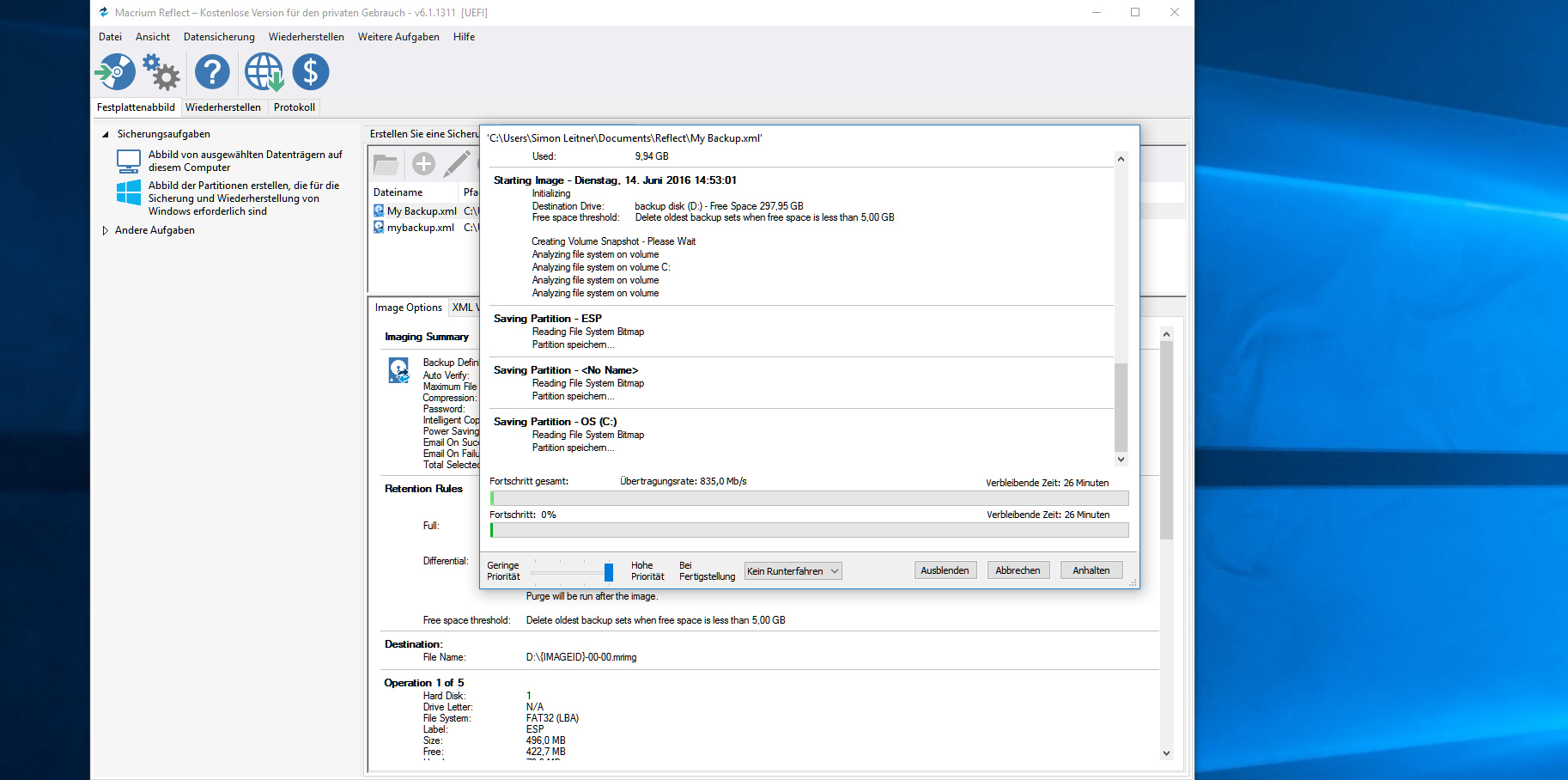1568x780 pixels.
Task: Open the Datei menu
Action: point(110,37)
